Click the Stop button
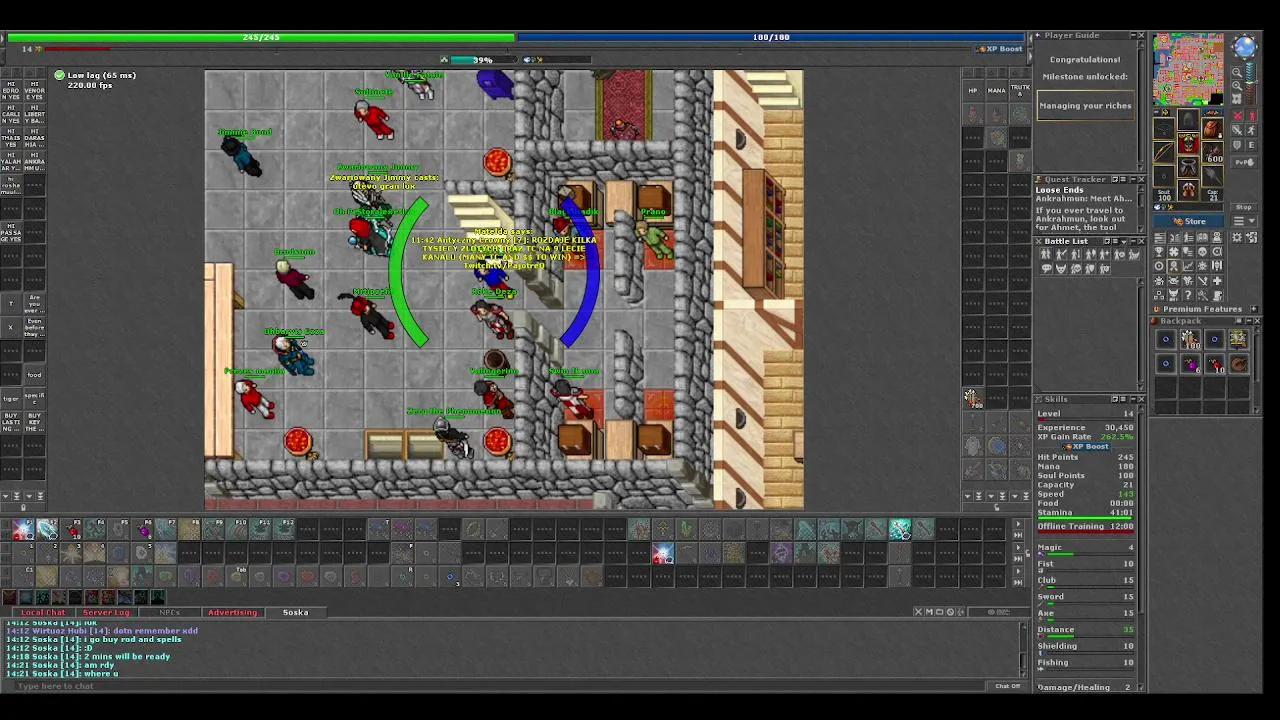This screenshot has width=1280, height=720. pyautogui.click(x=1244, y=207)
